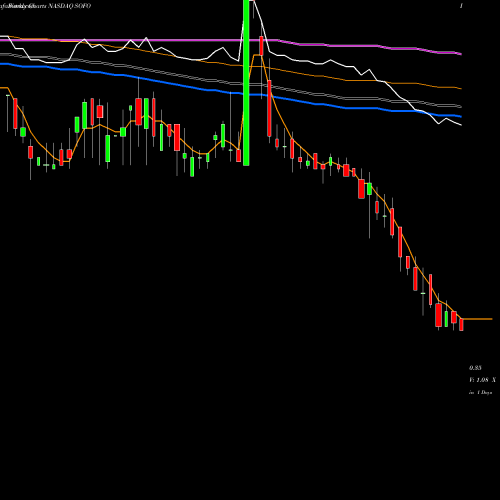The width and height of the screenshot is (500, 500).
Task: Click the '0.83' price value text
Action: click(x=475, y=368)
